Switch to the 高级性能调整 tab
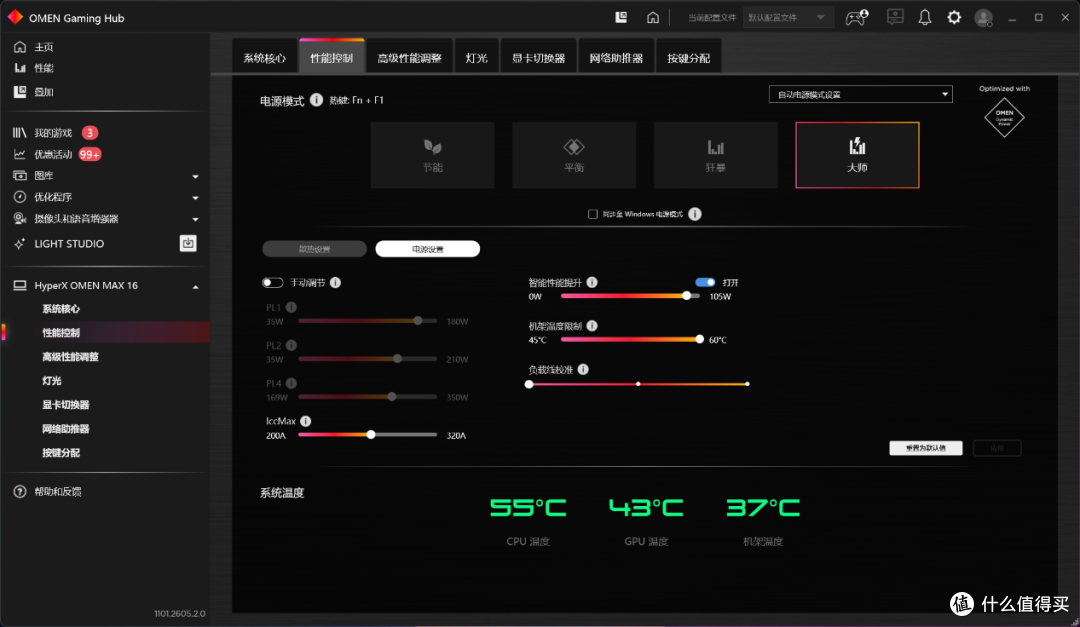This screenshot has height=627, width=1080. (x=409, y=58)
